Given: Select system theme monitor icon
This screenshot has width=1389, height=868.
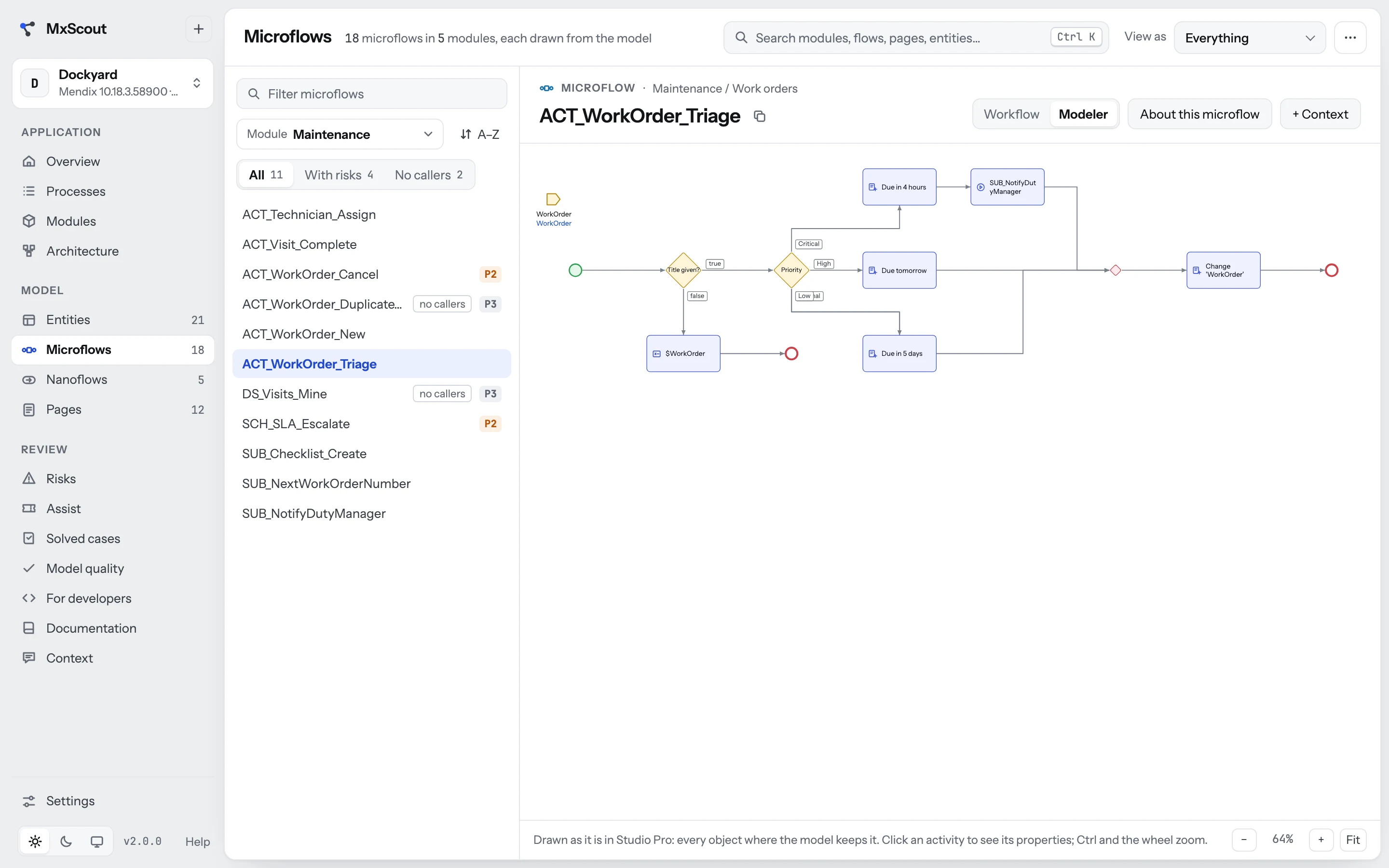Looking at the screenshot, I should click(97, 841).
